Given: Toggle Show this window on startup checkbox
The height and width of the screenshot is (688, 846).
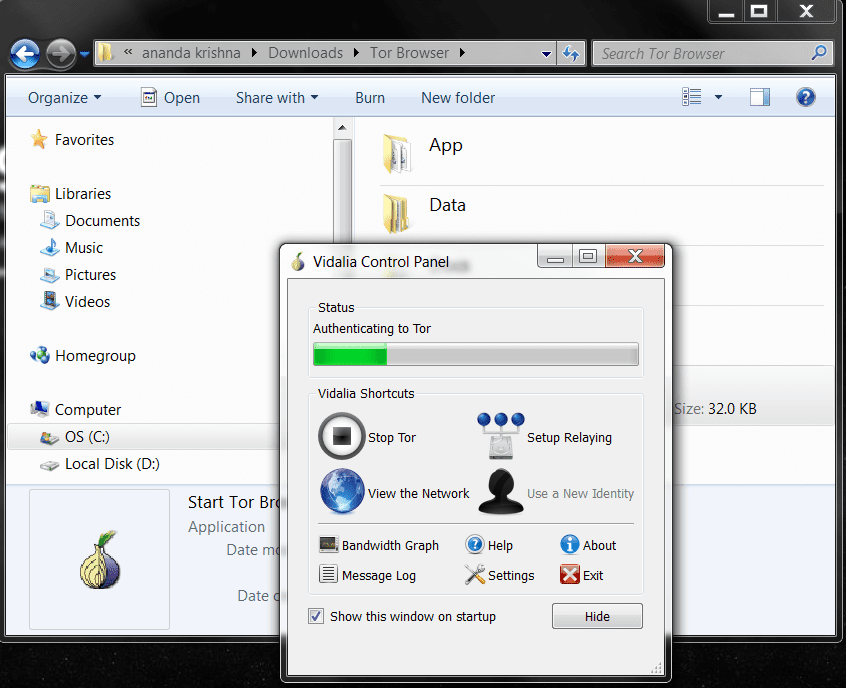Looking at the screenshot, I should (x=316, y=616).
